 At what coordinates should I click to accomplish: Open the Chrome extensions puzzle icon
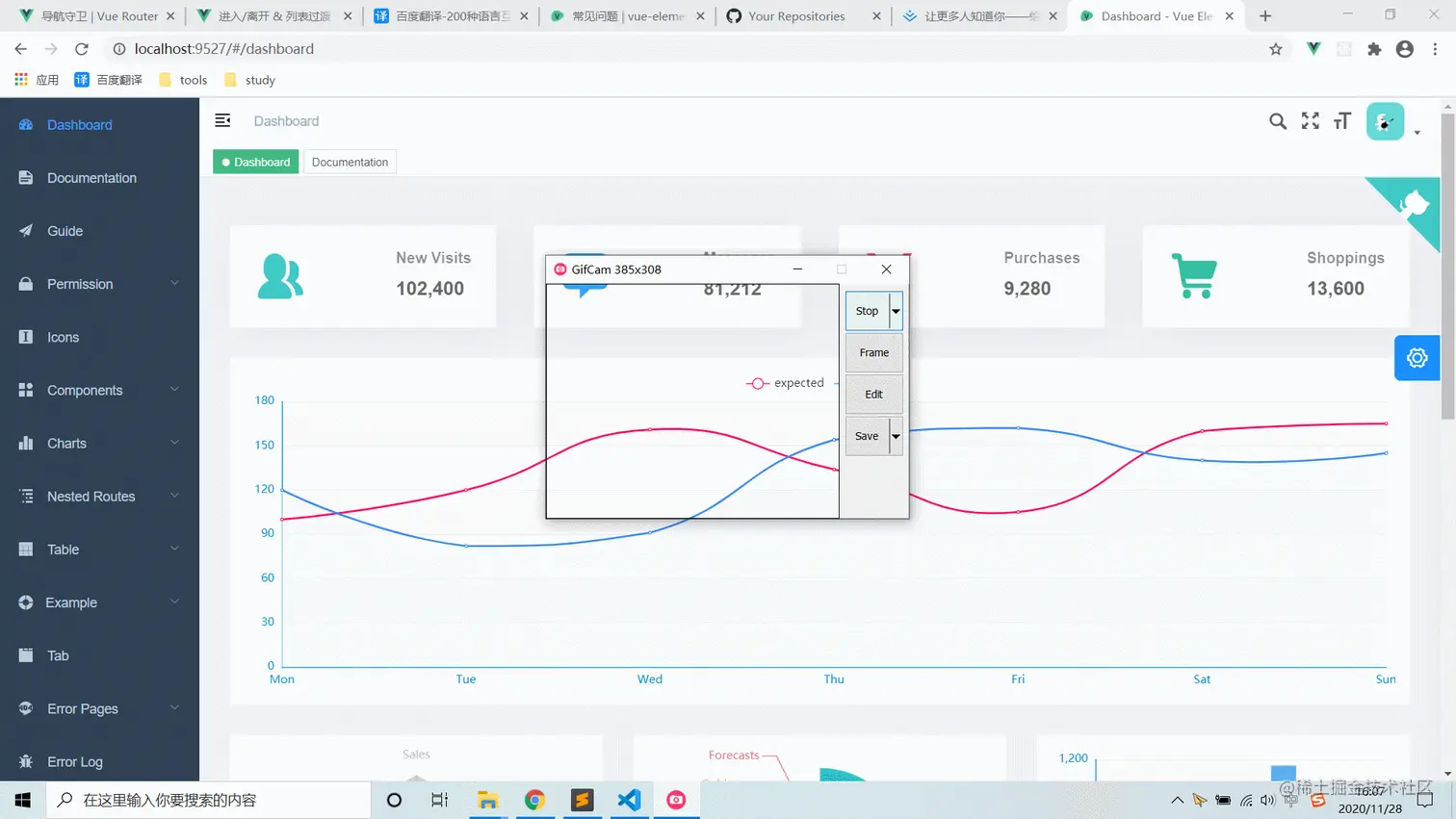click(1374, 49)
